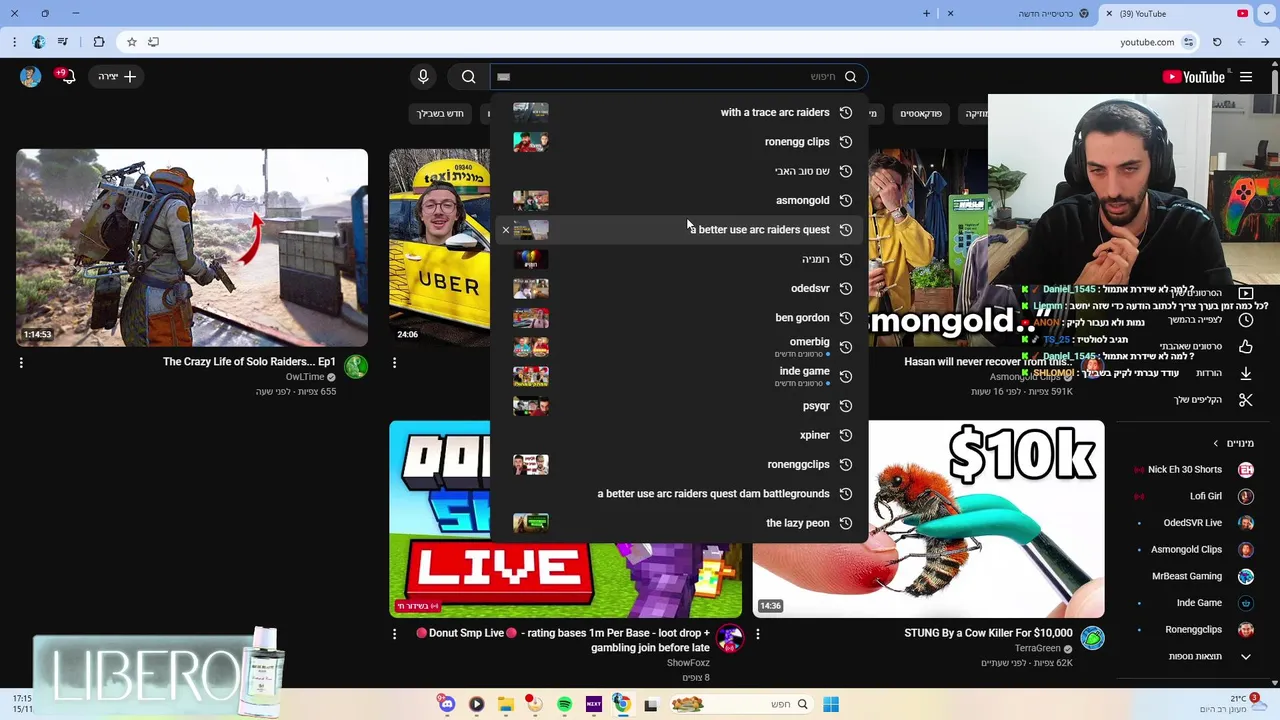Open a new browser tab with plus
The width and height of the screenshot is (1280, 720).
(x=926, y=14)
